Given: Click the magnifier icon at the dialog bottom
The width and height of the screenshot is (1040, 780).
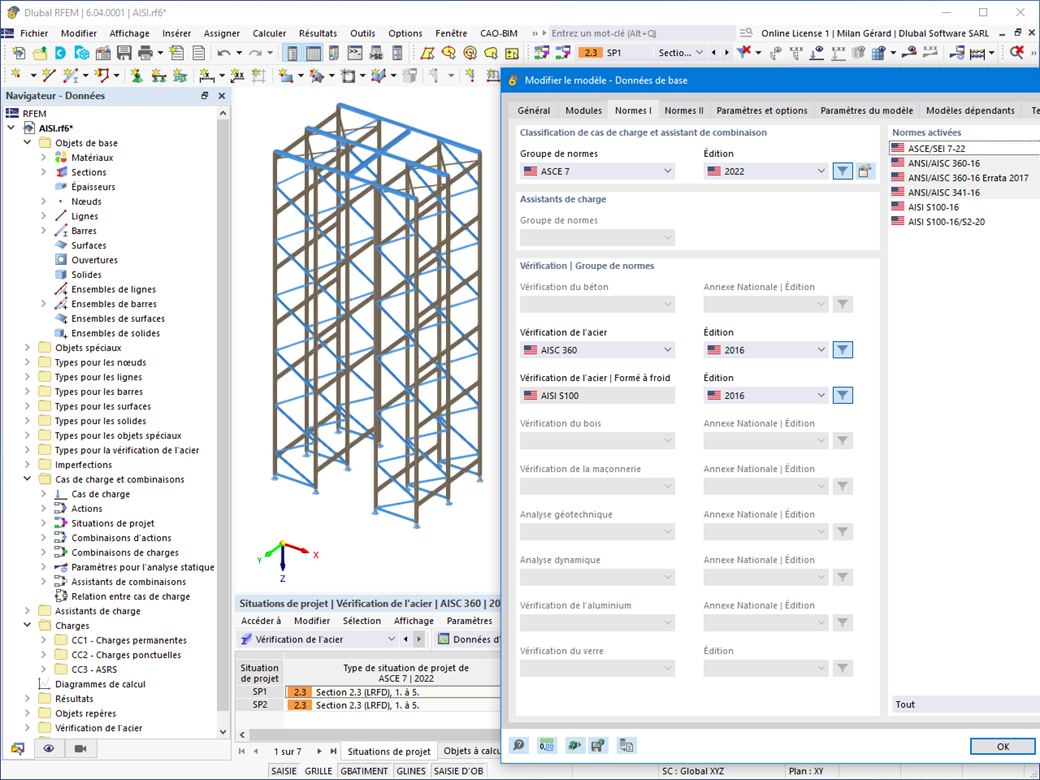Looking at the screenshot, I should pos(518,745).
